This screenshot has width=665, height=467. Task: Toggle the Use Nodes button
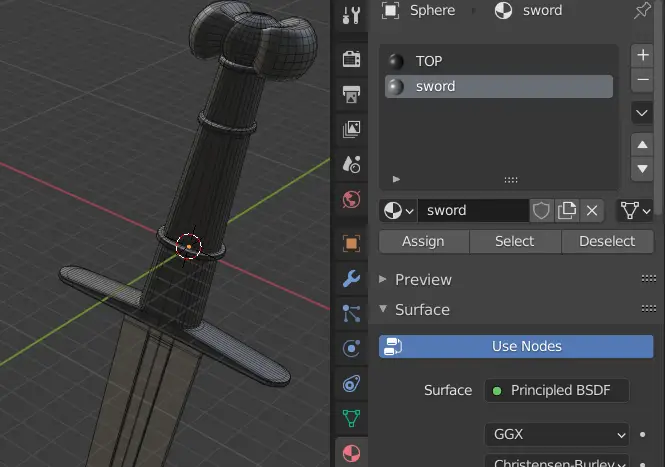516,346
